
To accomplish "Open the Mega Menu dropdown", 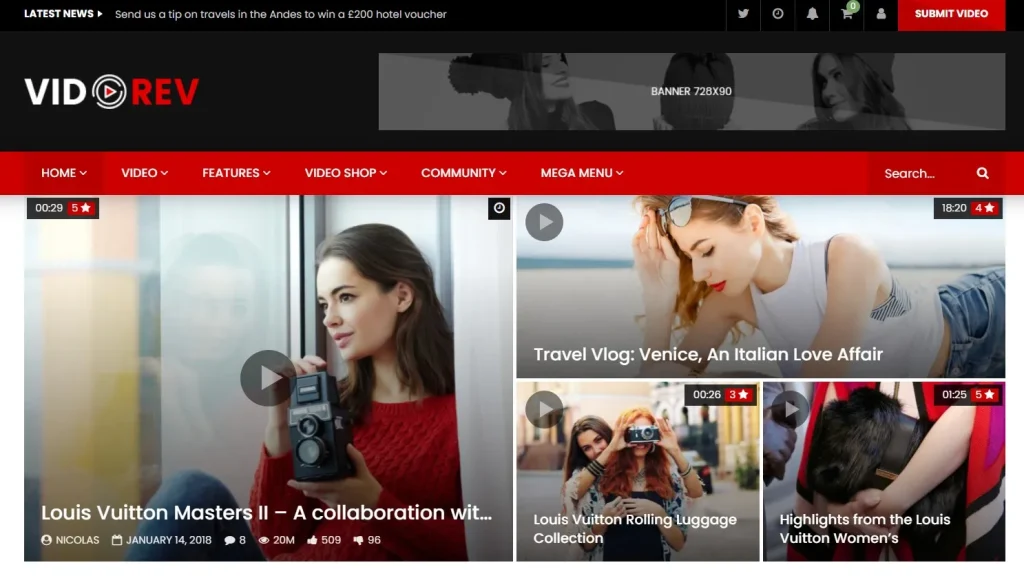I will 581,173.
